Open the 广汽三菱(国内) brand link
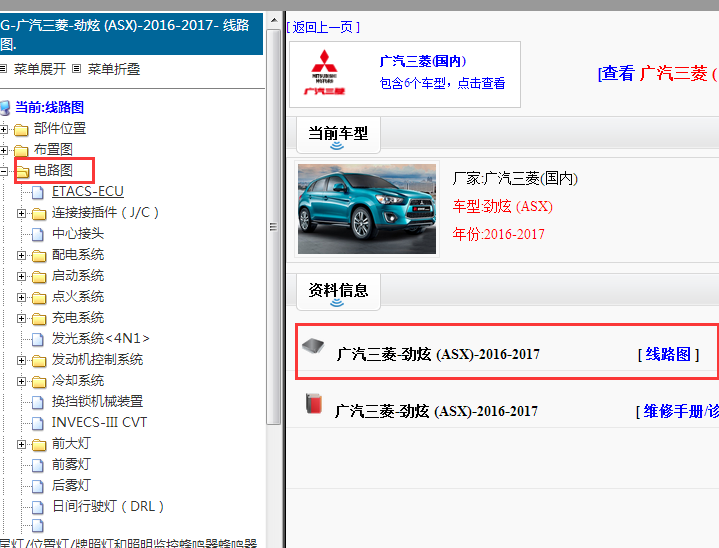The width and height of the screenshot is (719, 548). pos(423,61)
